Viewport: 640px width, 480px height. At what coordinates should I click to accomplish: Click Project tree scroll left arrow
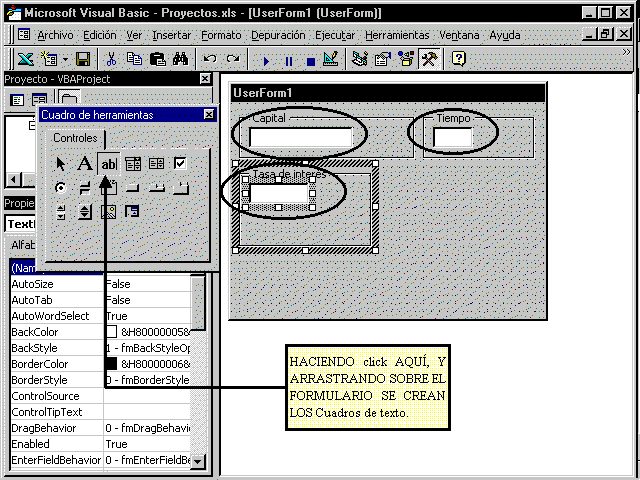tap(13, 179)
